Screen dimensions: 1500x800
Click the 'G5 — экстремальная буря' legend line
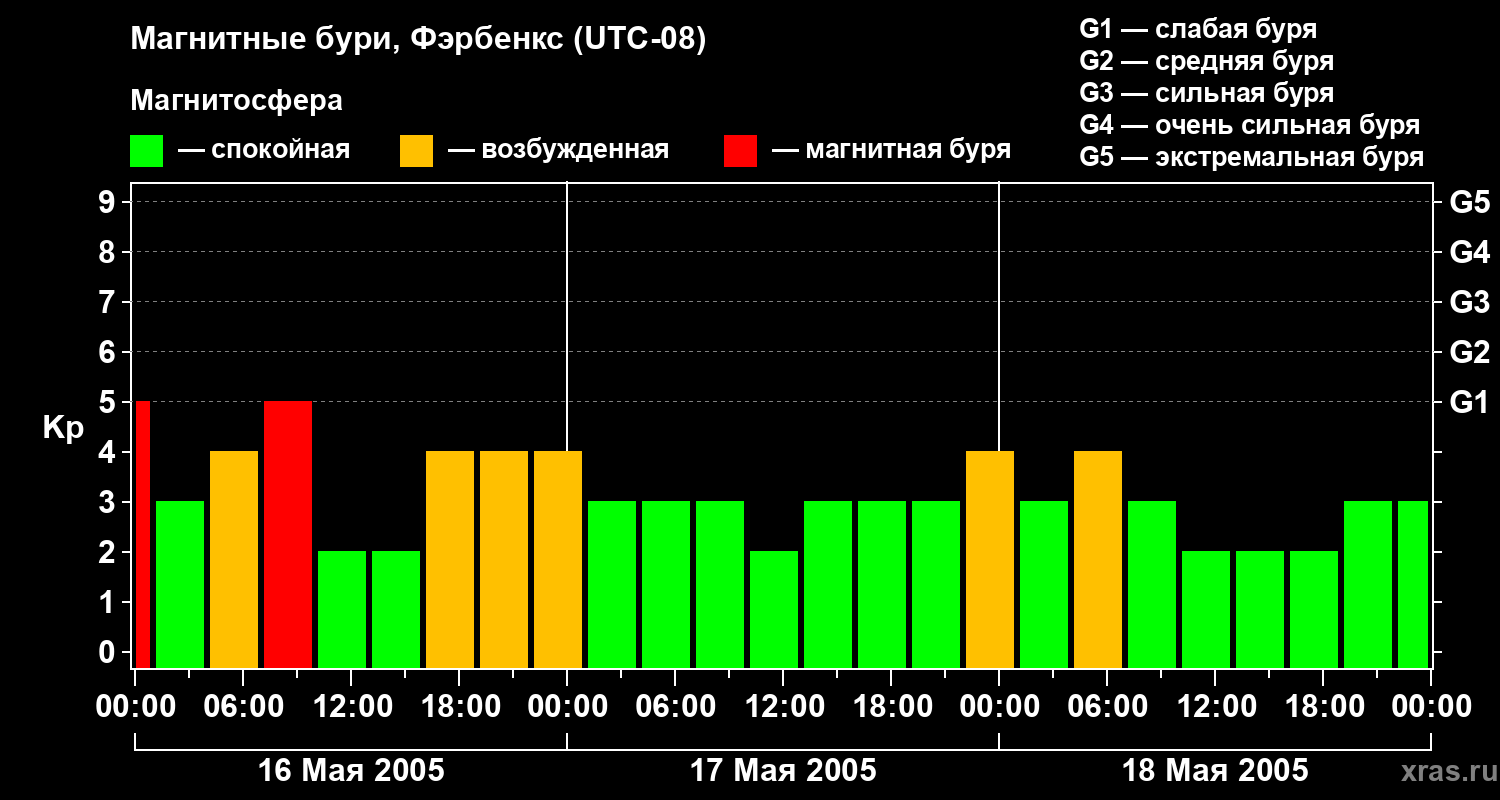click(x=1251, y=157)
